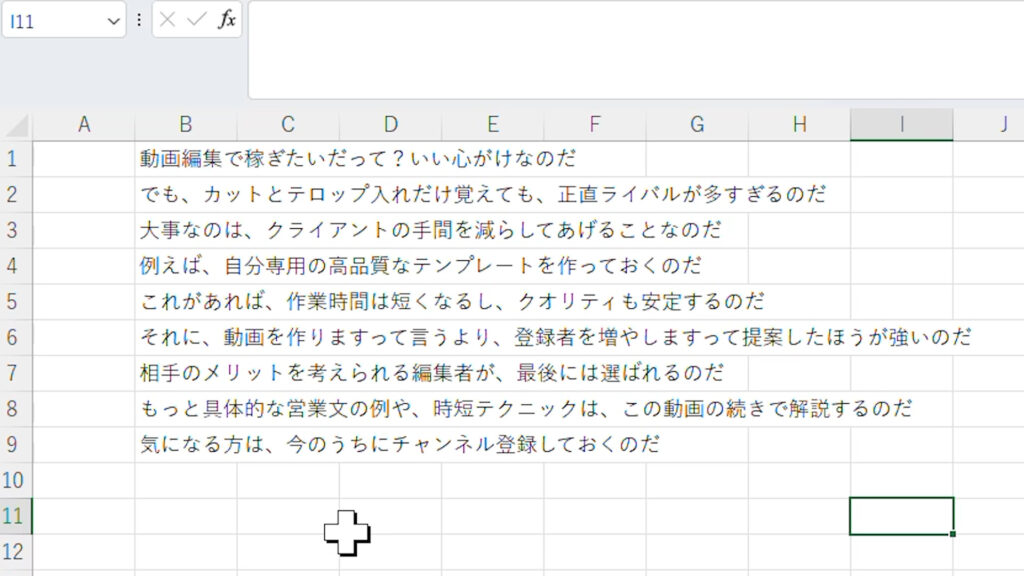Click the Name Box showing I11

(x=55, y=21)
